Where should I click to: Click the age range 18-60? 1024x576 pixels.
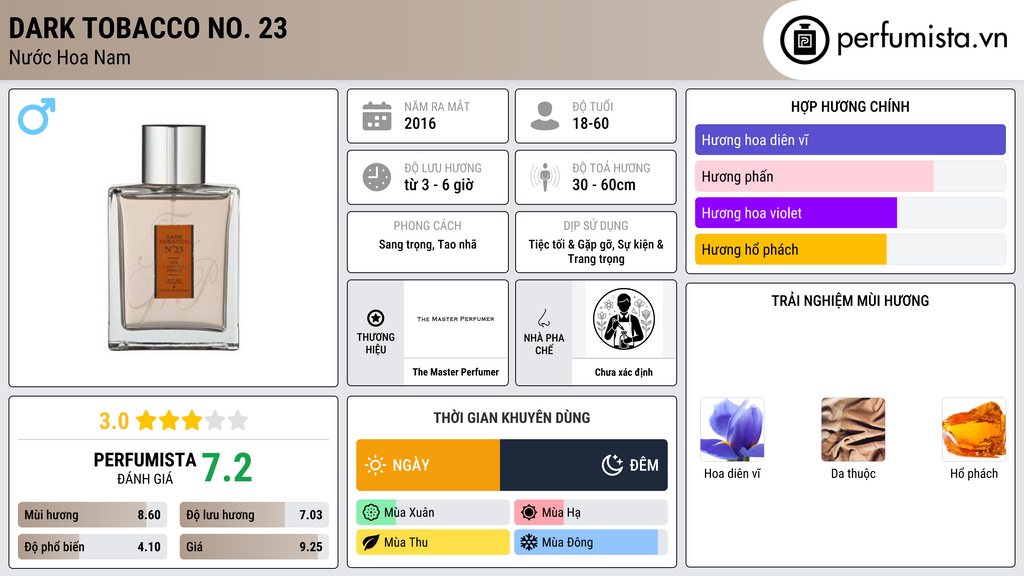click(590, 123)
